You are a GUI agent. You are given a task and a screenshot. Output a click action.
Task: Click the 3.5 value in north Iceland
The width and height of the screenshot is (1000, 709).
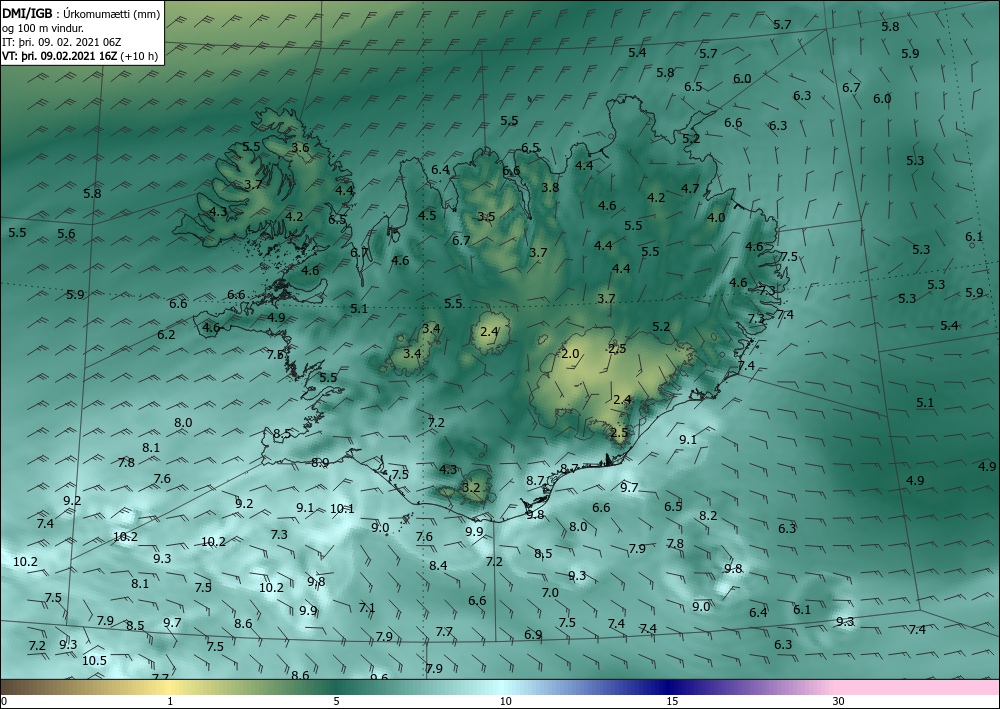pyautogui.click(x=487, y=217)
